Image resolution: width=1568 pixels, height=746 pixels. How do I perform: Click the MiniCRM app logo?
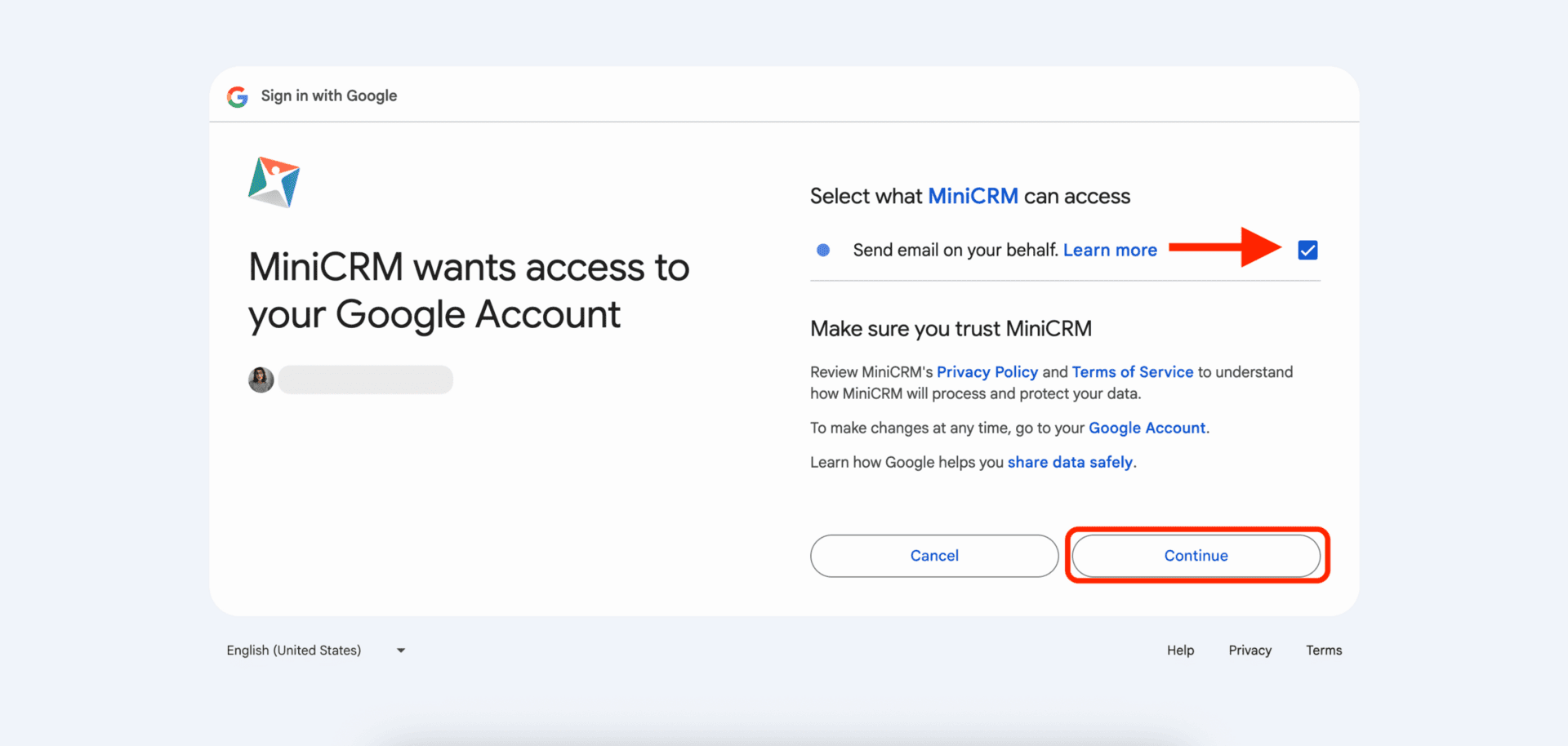tap(274, 182)
